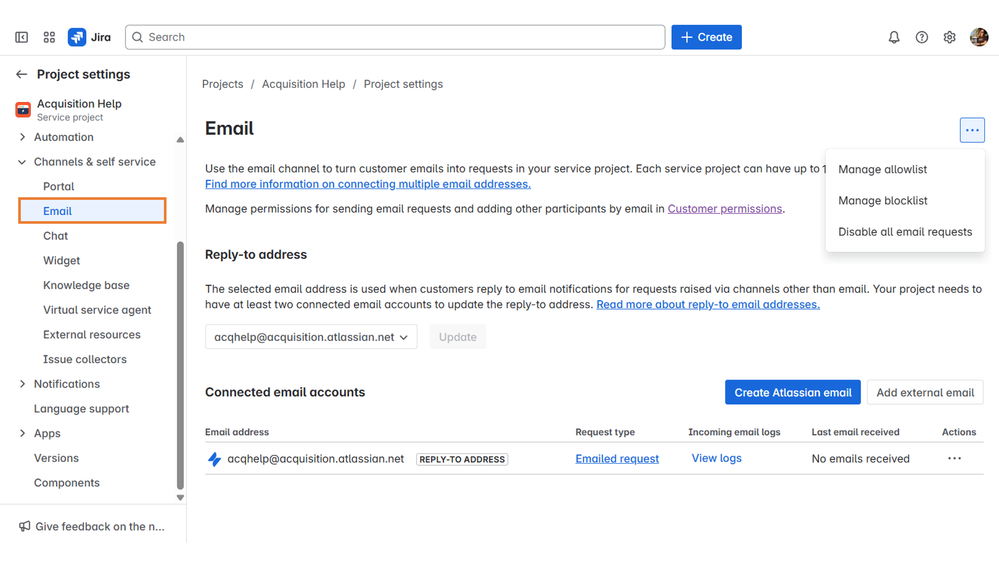Open the user profile avatar
Screen dimensions: 999x562
979,37
